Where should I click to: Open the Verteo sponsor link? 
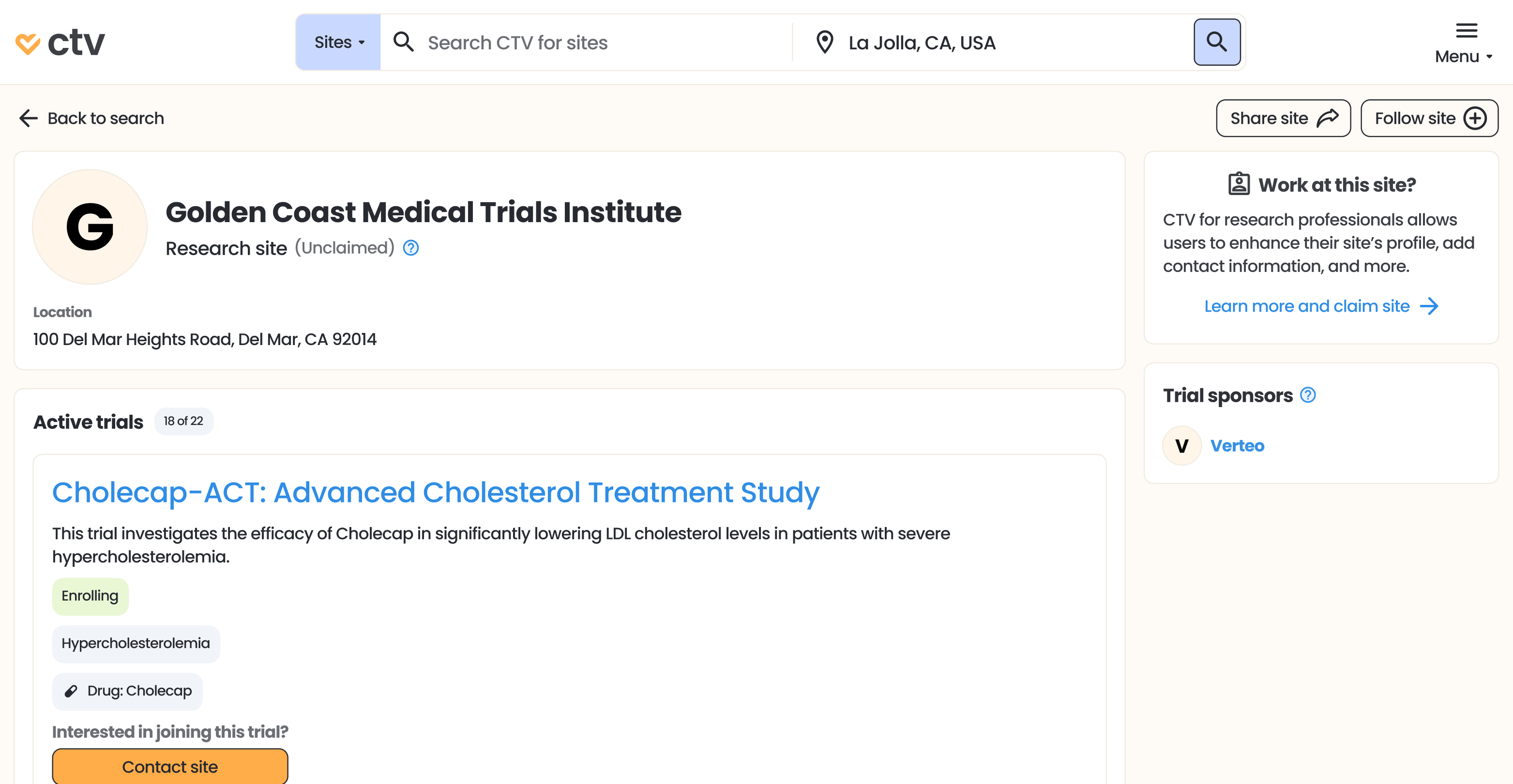point(1237,446)
